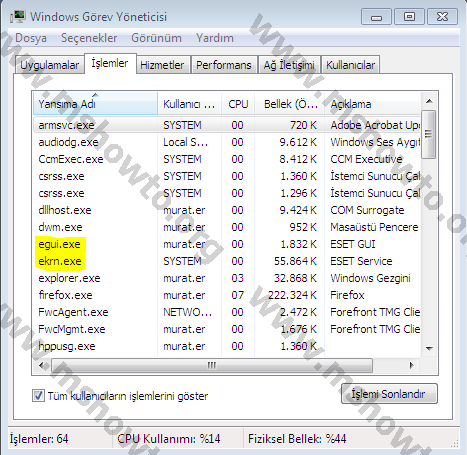Click the horizontal scrollbar right arrow
The width and height of the screenshot is (467, 455).
(x=412, y=365)
